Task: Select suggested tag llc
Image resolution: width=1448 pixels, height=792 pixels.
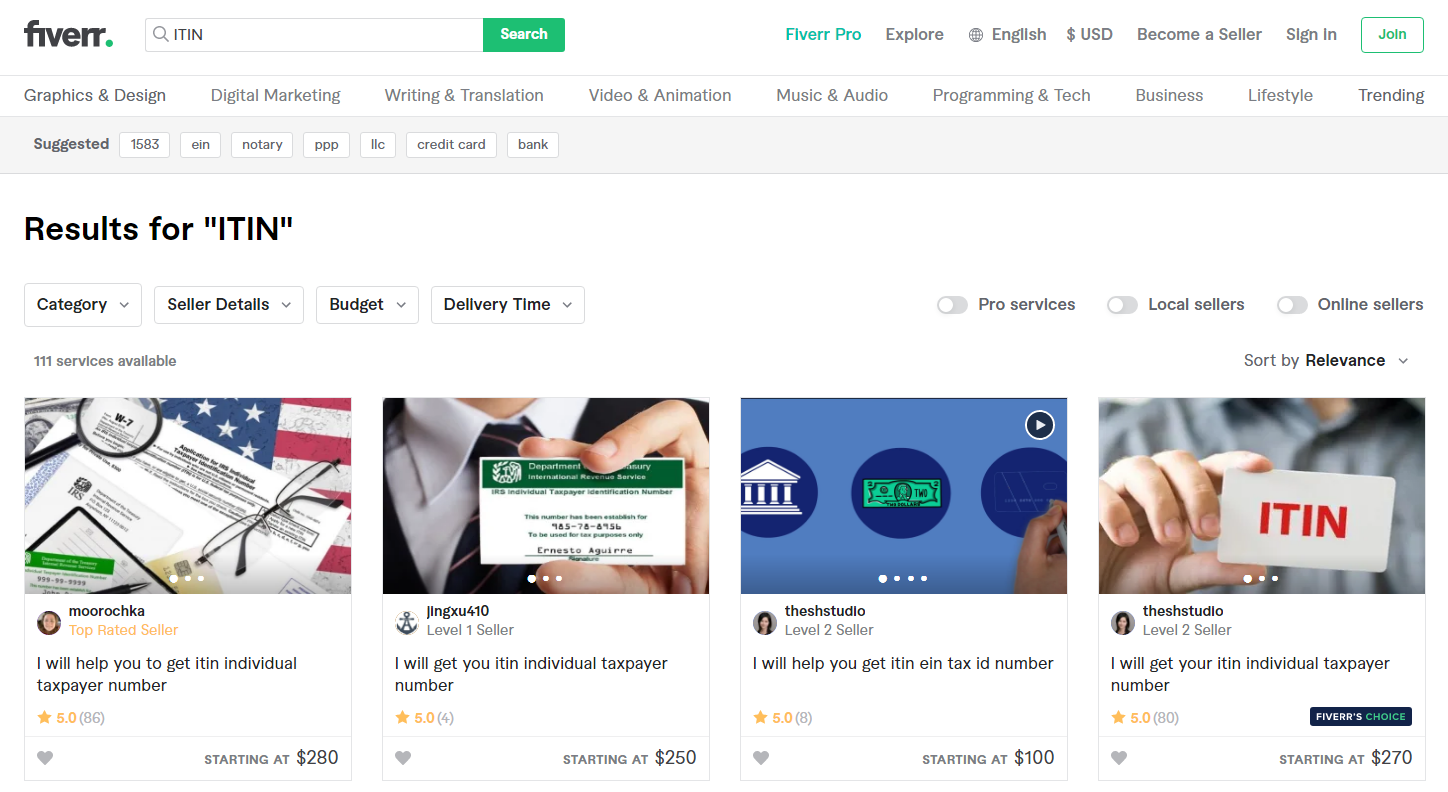Action: tap(378, 145)
